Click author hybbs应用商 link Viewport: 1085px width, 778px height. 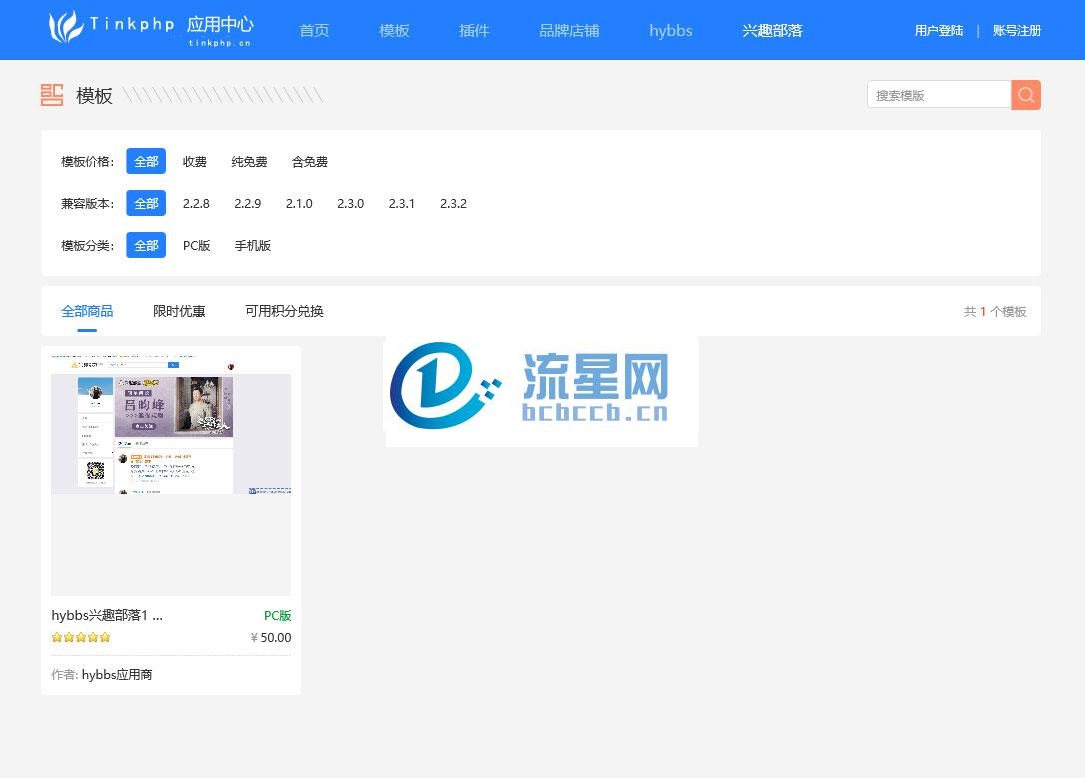117,674
